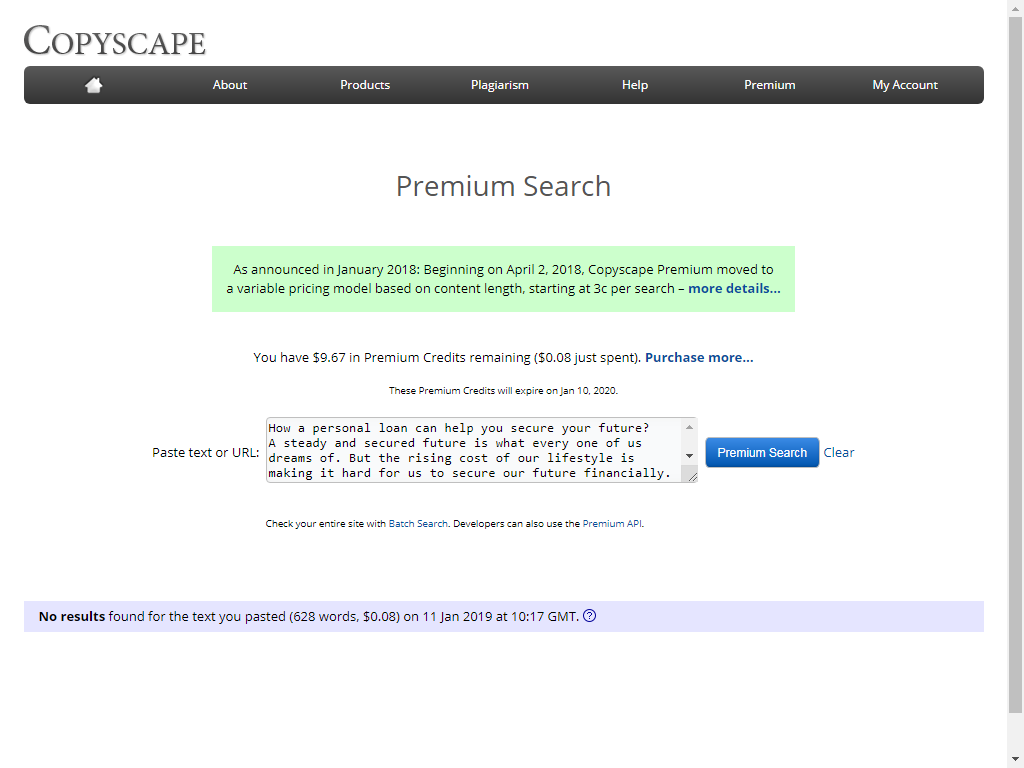The image size is (1024, 768).
Task: Focus the Paste text or URL textarea
Action: pyautogui.click(x=481, y=450)
